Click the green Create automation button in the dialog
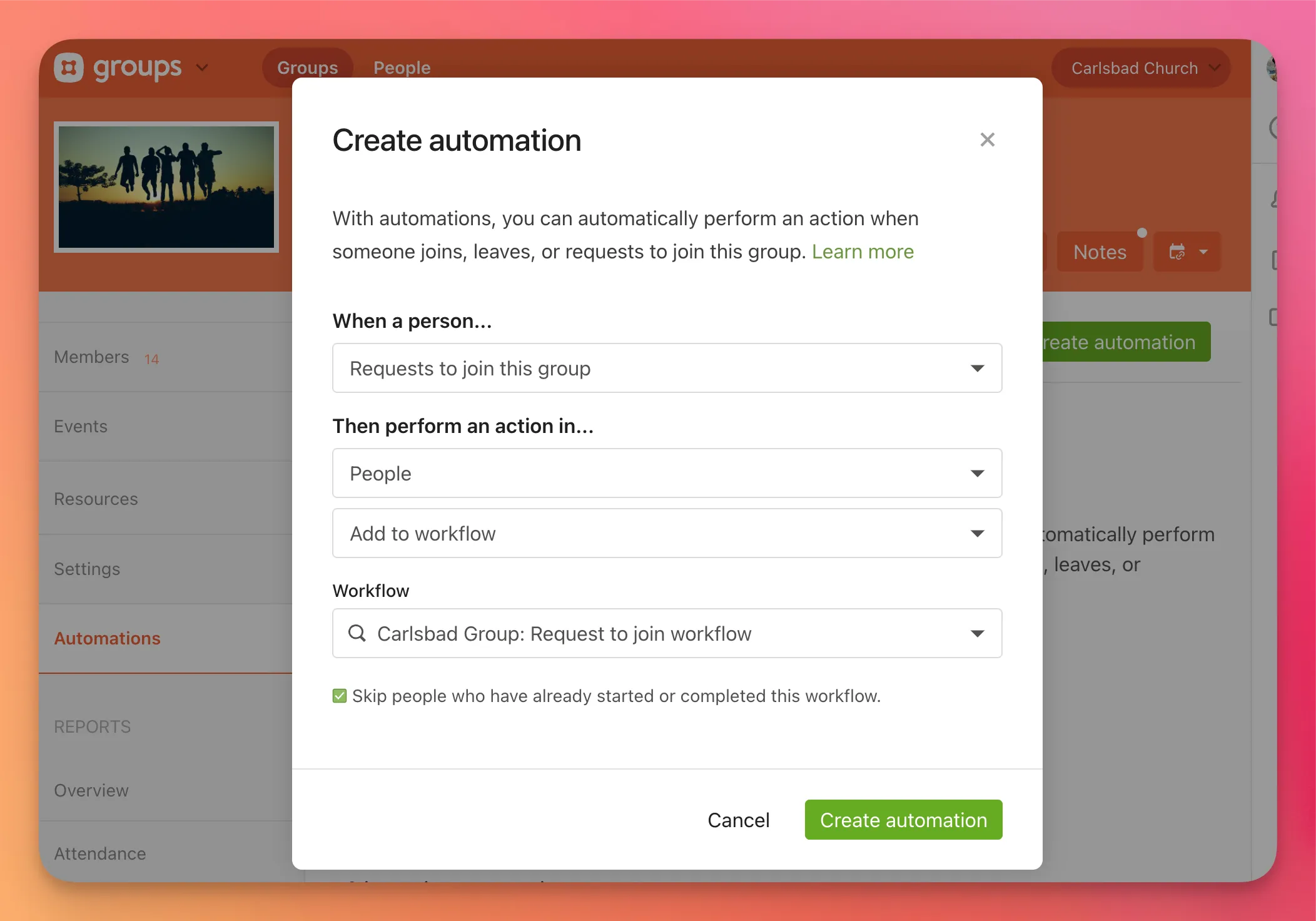This screenshot has height=921, width=1316. tap(903, 820)
